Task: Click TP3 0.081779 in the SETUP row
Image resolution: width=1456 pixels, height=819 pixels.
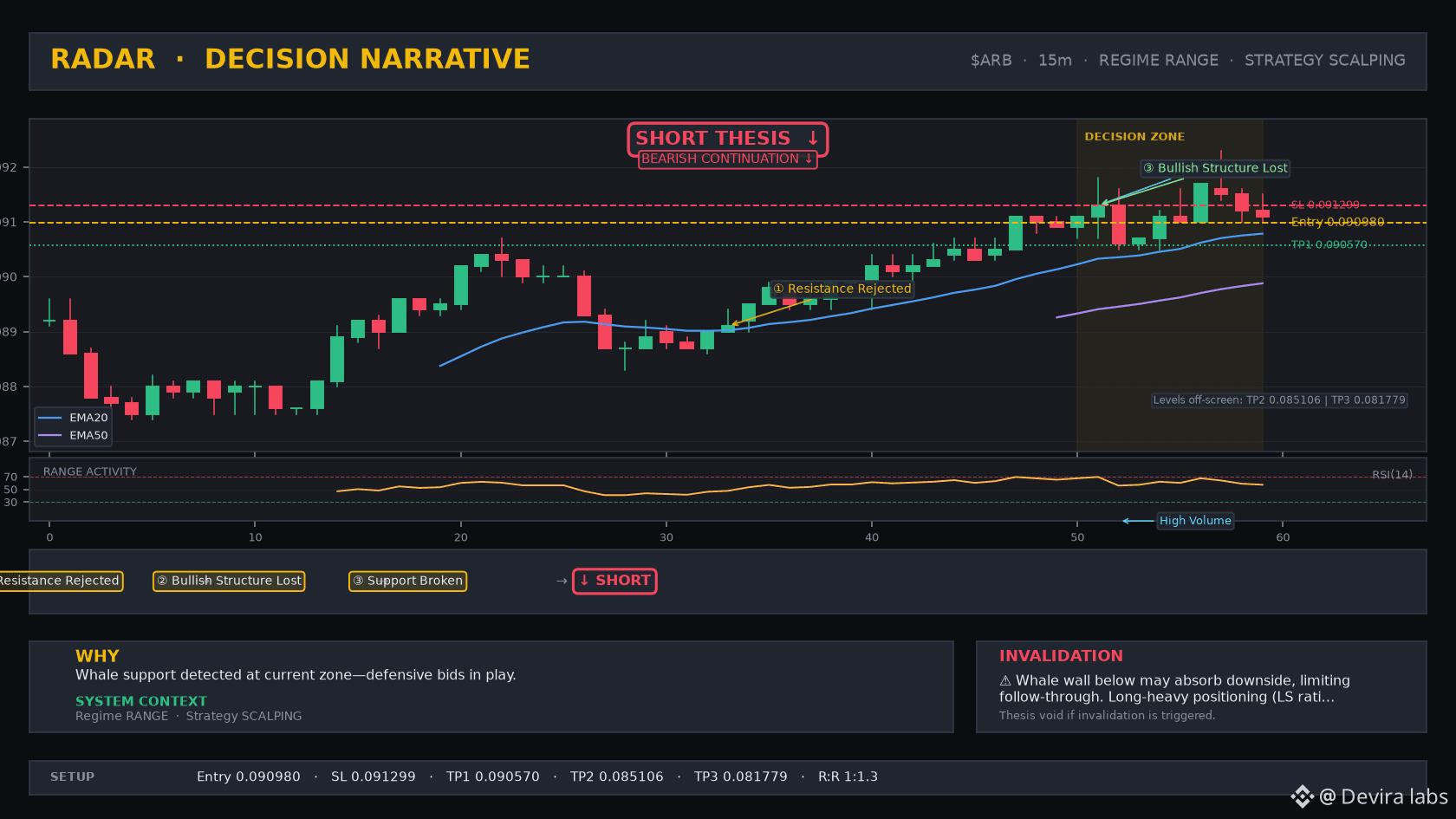Action: (x=741, y=777)
